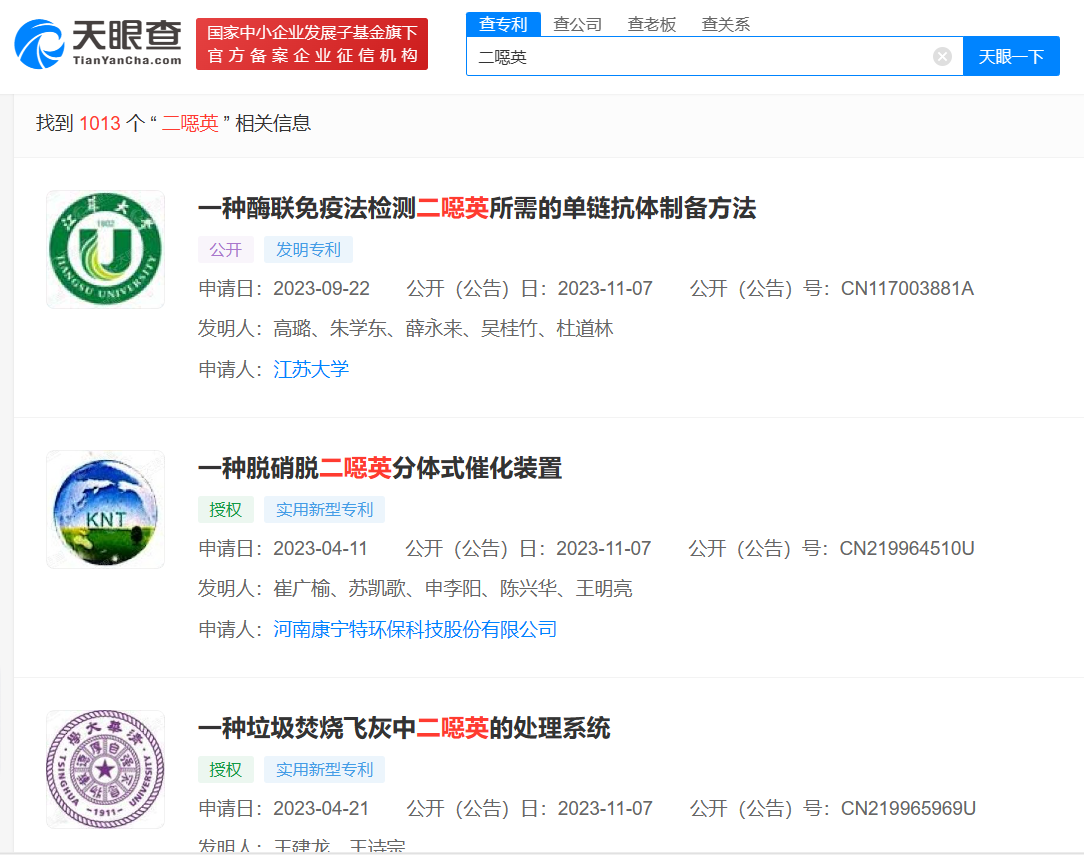Click 实用新型专利 tag on the 垃圾焚烧飞灰 patent
The width and height of the screenshot is (1084, 855).
(324, 769)
